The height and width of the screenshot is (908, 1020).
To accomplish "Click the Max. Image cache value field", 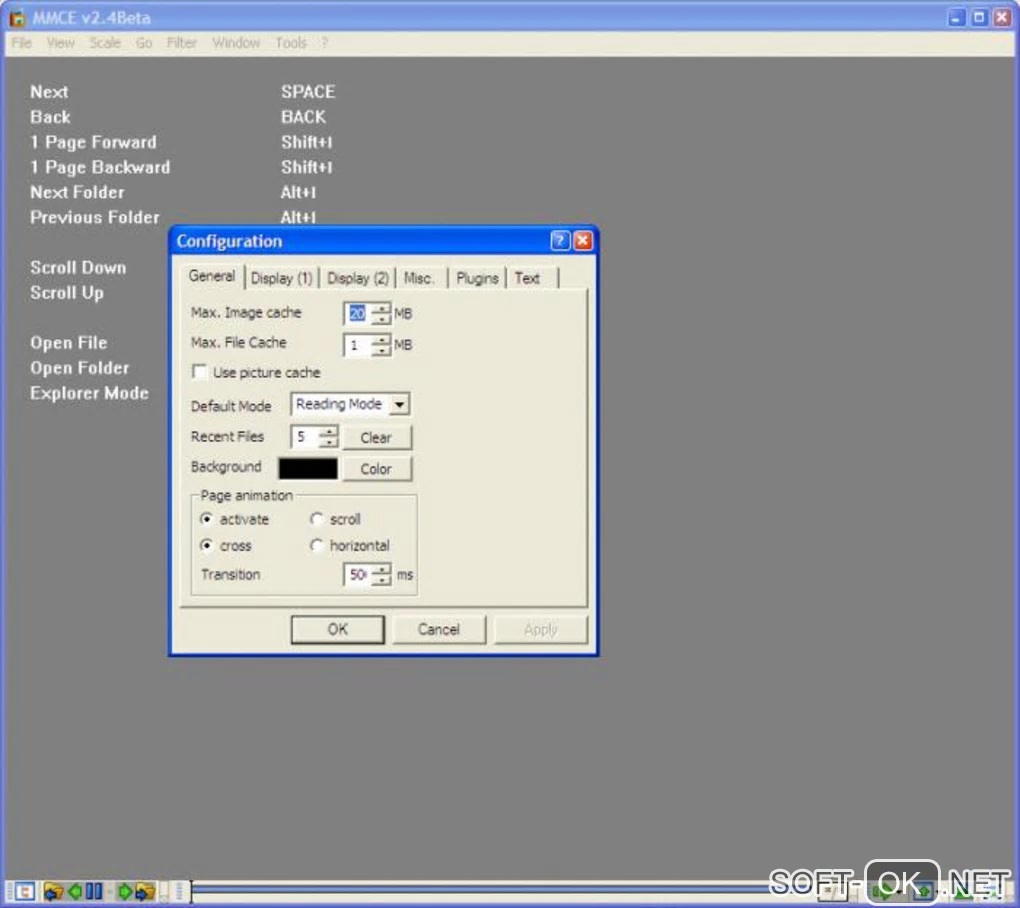I will (358, 314).
